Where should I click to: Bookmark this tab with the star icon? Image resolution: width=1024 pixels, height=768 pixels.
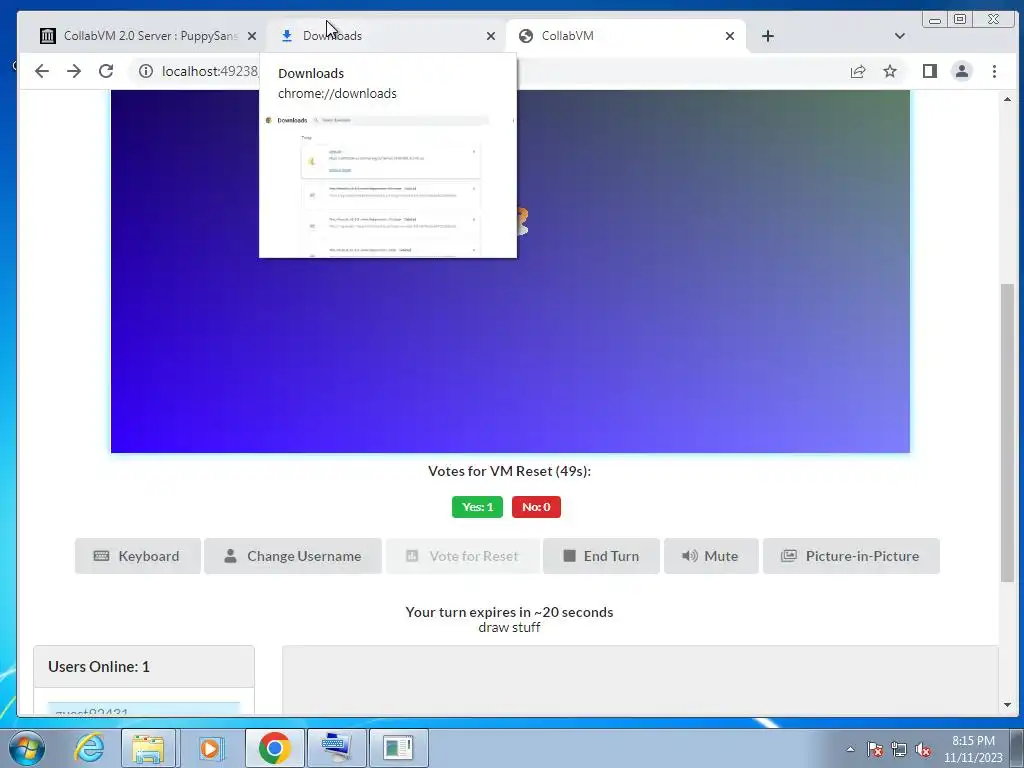point(889,71)
